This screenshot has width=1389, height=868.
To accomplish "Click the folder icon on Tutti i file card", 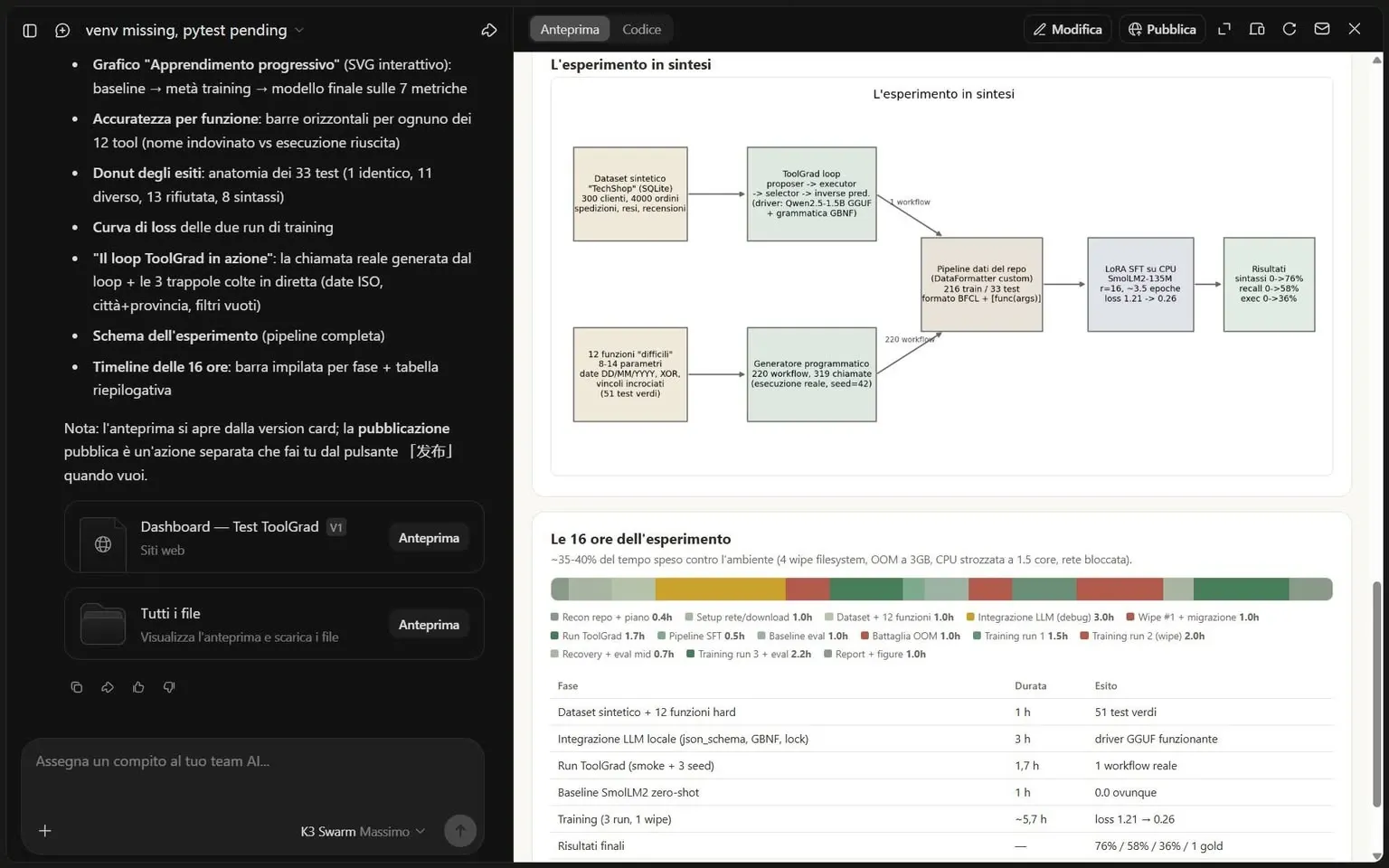I will pos(103,624).
